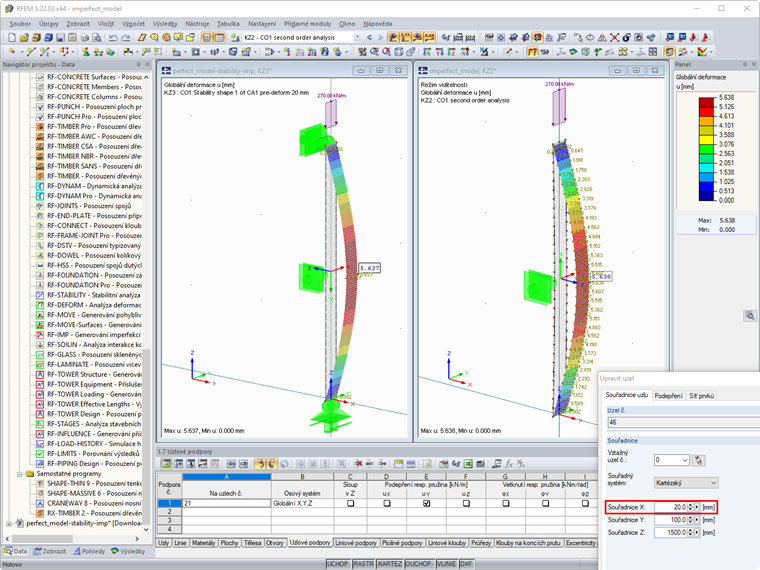This screenshot has height=570, width=760.
Task: Click view in X direction icon
Action: (427, 51)
